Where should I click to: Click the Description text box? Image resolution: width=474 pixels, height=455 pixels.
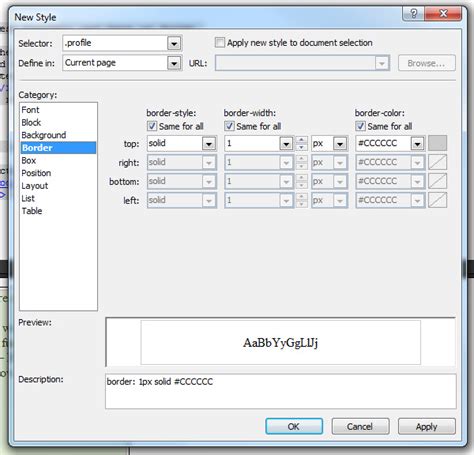tap(281, 391)
